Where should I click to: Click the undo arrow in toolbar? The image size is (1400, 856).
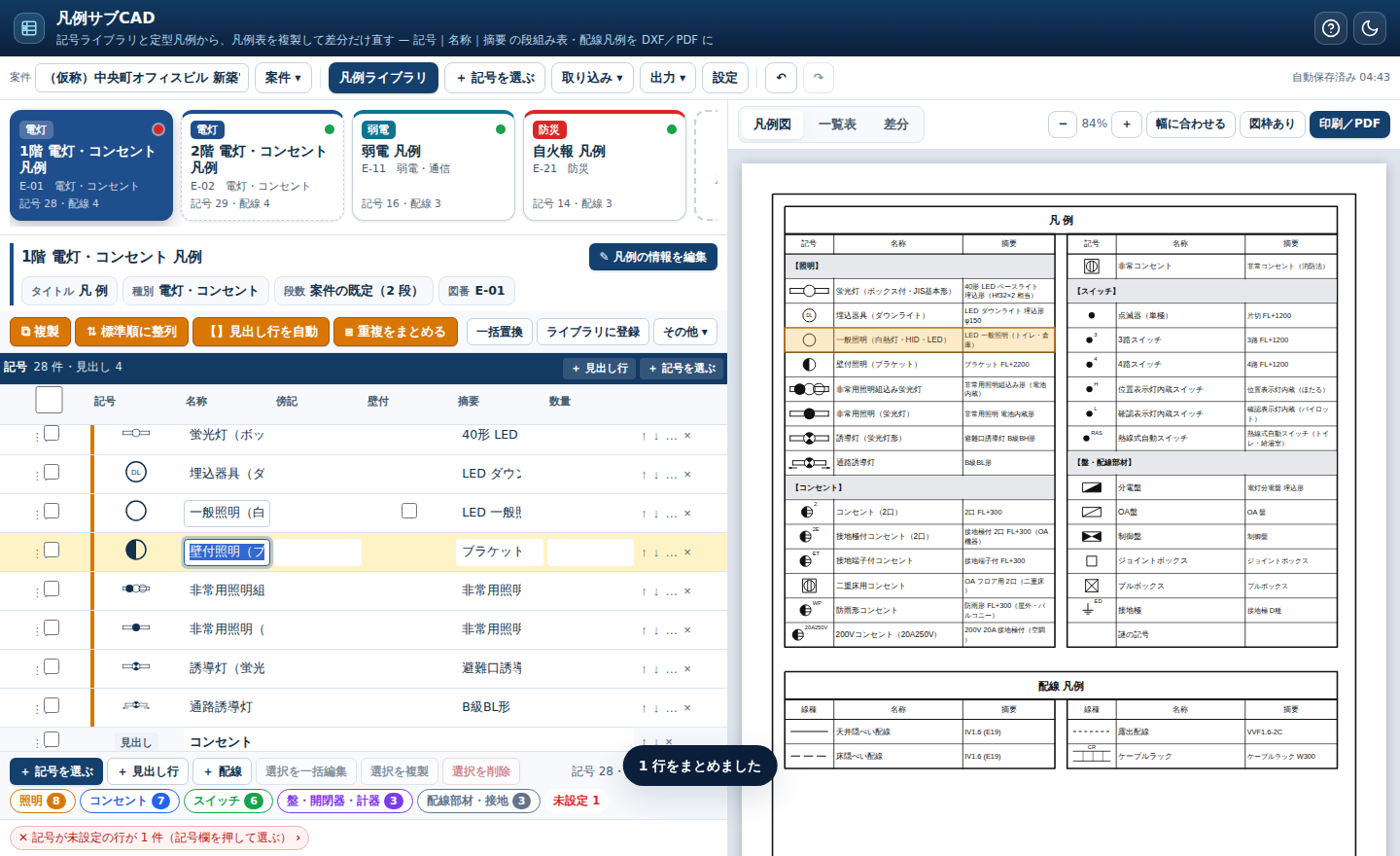coord(782,78)
